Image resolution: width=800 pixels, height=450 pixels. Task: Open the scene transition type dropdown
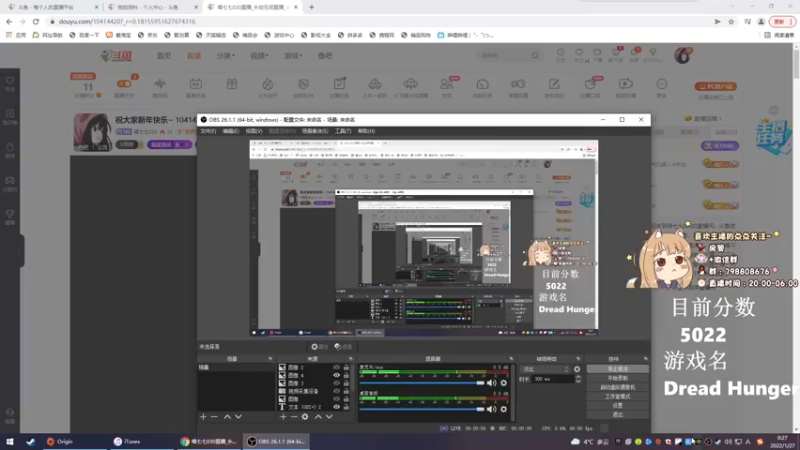click(x=545, y=369)
